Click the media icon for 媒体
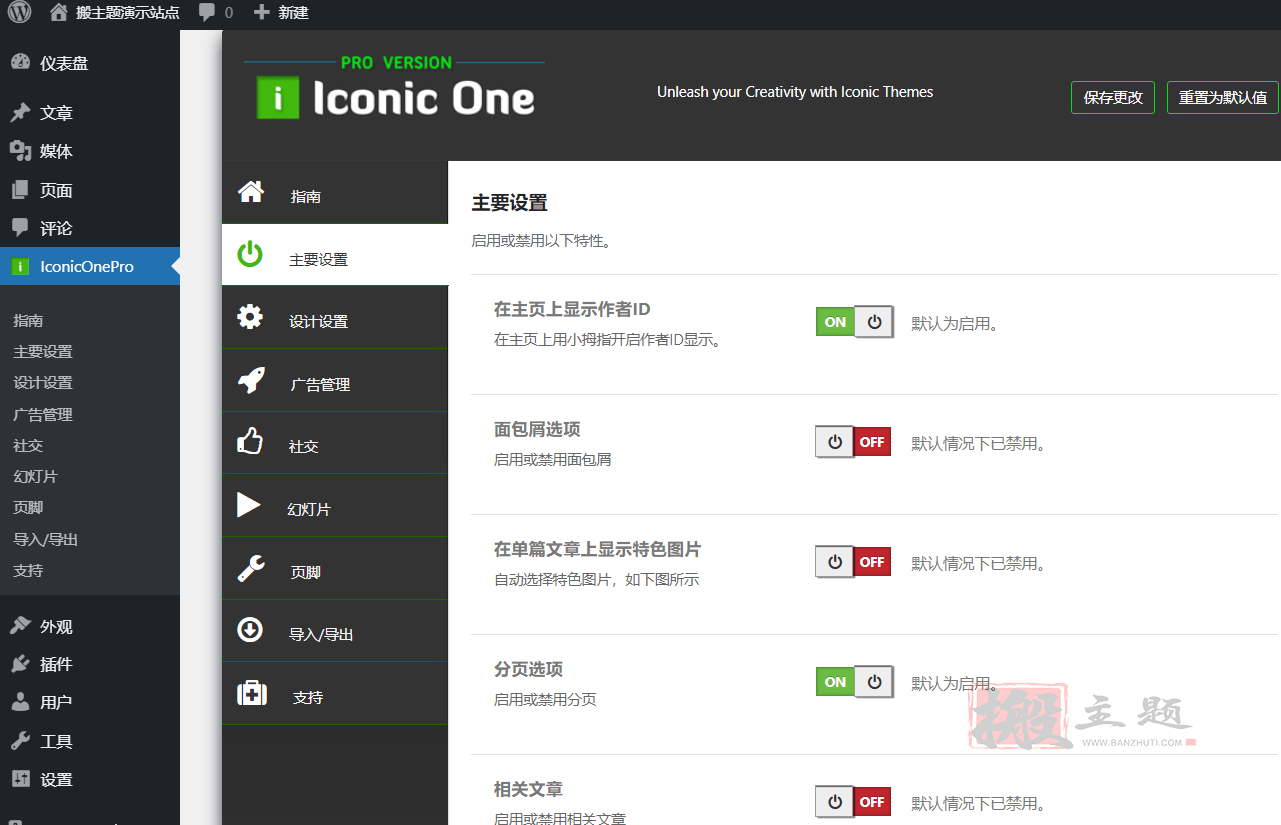The width and height of the screenshot is (1281, 825). coord(20,151)
